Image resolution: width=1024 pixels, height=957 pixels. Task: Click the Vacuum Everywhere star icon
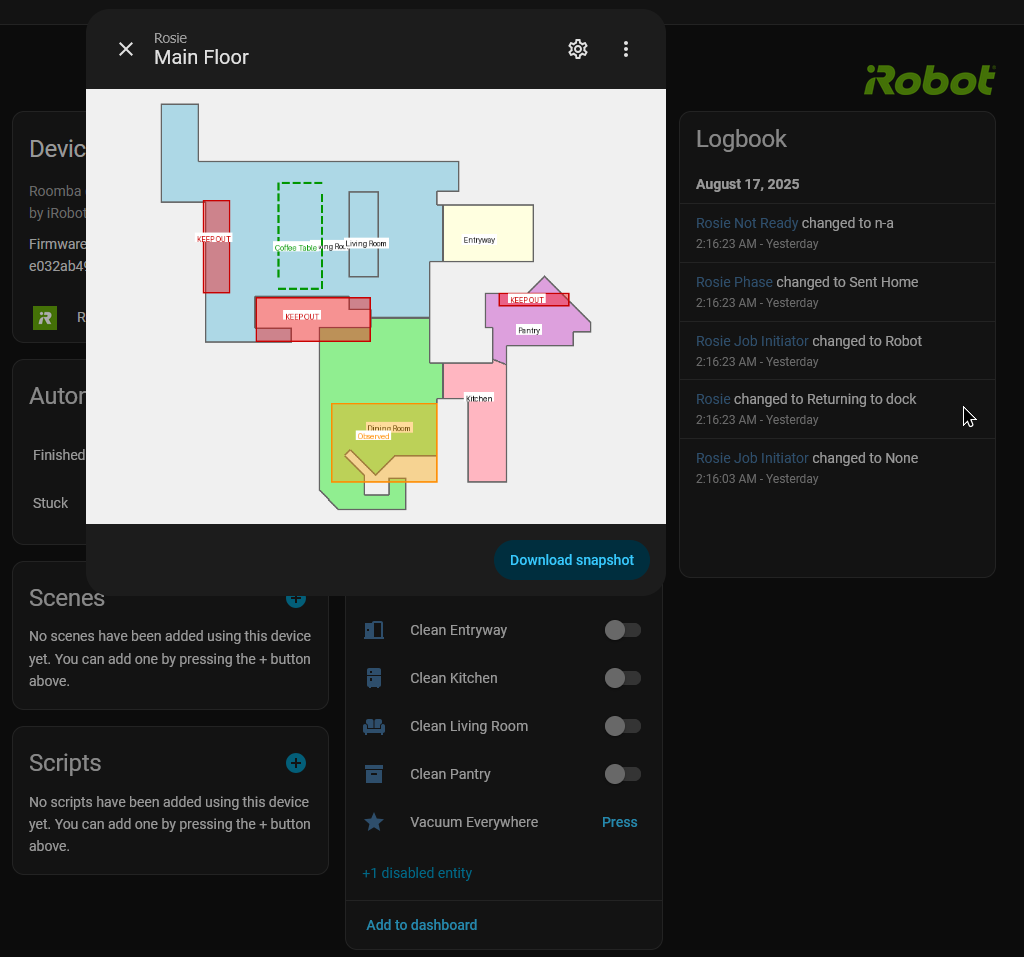[374, 822]
